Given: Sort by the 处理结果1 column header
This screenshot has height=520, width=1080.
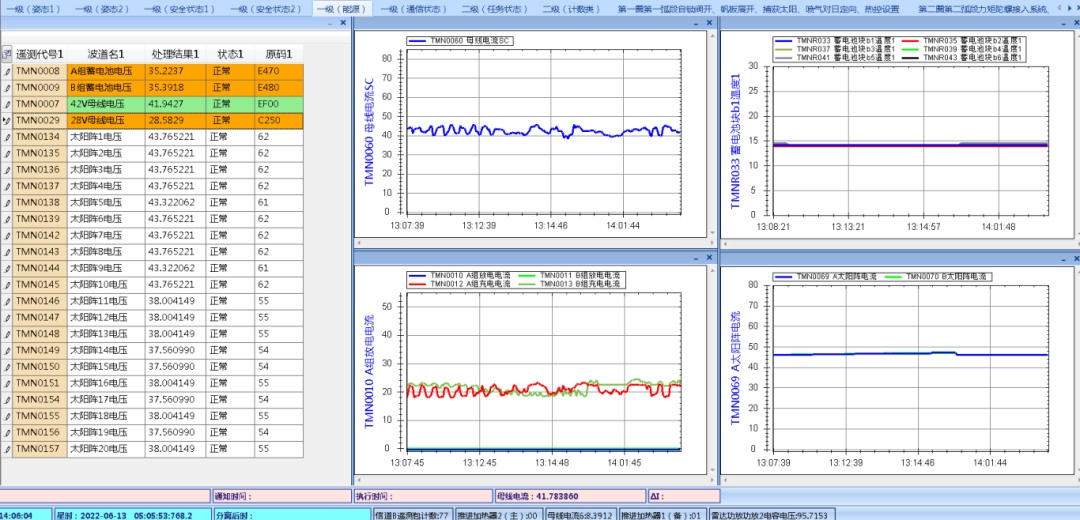Looking at the screenshot, I should point(175,54).
